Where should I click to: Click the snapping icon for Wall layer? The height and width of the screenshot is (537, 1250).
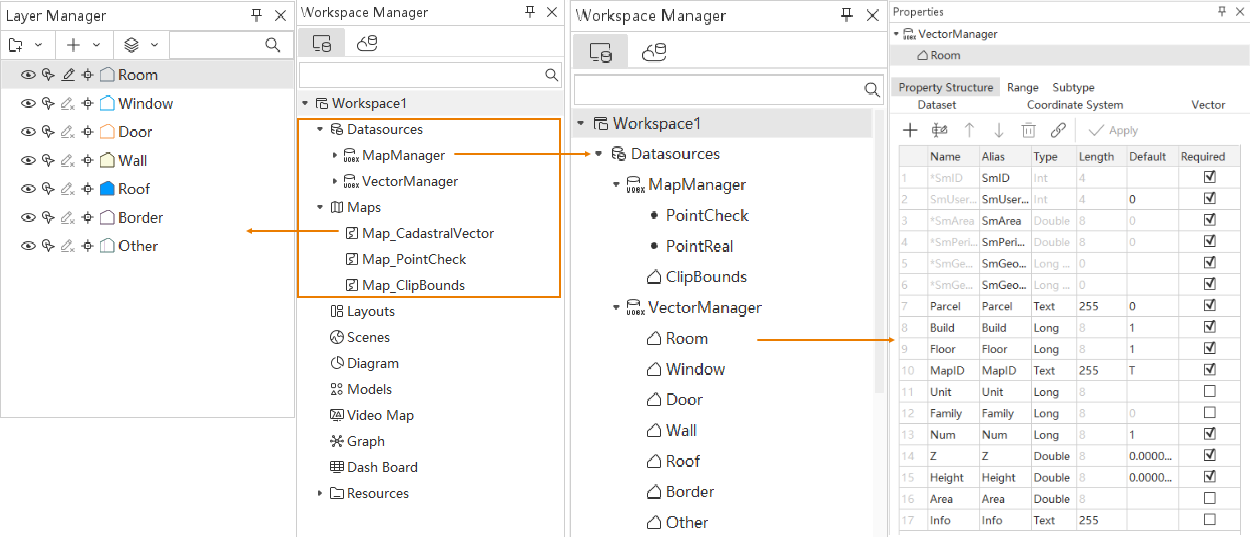(x=88, y=161)
